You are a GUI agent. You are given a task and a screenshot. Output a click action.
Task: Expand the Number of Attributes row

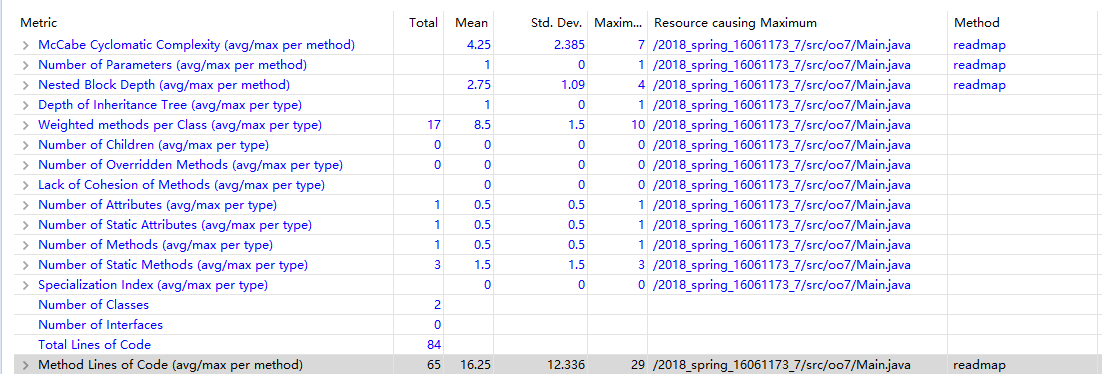25,205
